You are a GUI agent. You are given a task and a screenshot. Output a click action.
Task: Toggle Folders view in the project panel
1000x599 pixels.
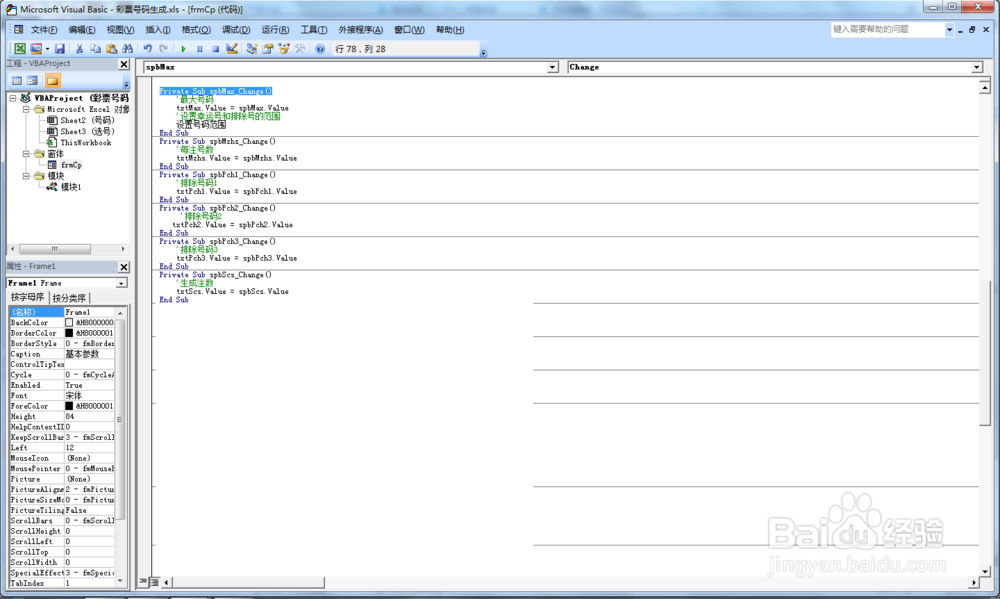coord(52,80)
